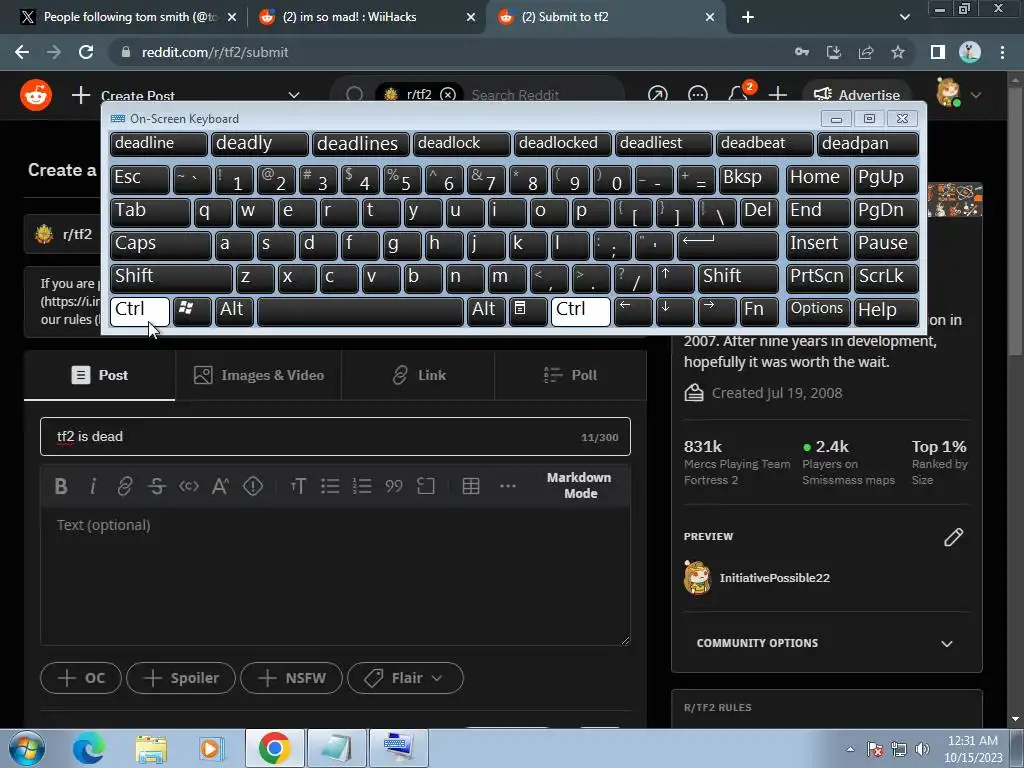Image resolution: width=1024 pixels, height=768 pixels.
Task: Insert a code block
Action: click(426, 486)
